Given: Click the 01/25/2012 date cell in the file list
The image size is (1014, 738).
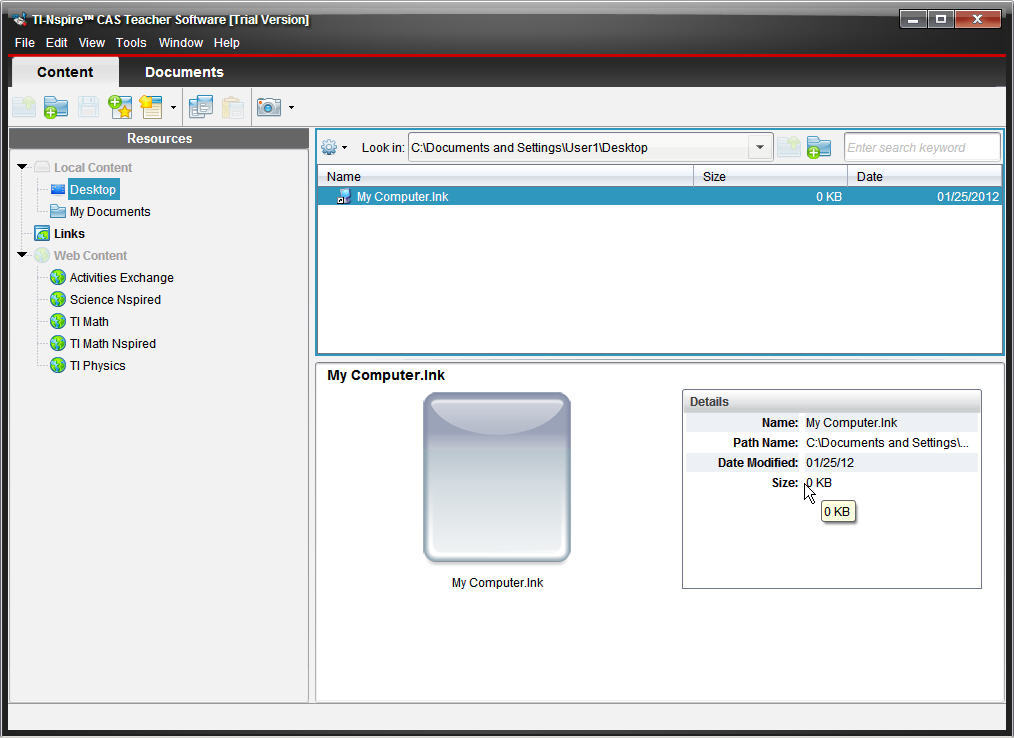Looking at the screenshot, I should pyautogui.click(x=967, y=197).
